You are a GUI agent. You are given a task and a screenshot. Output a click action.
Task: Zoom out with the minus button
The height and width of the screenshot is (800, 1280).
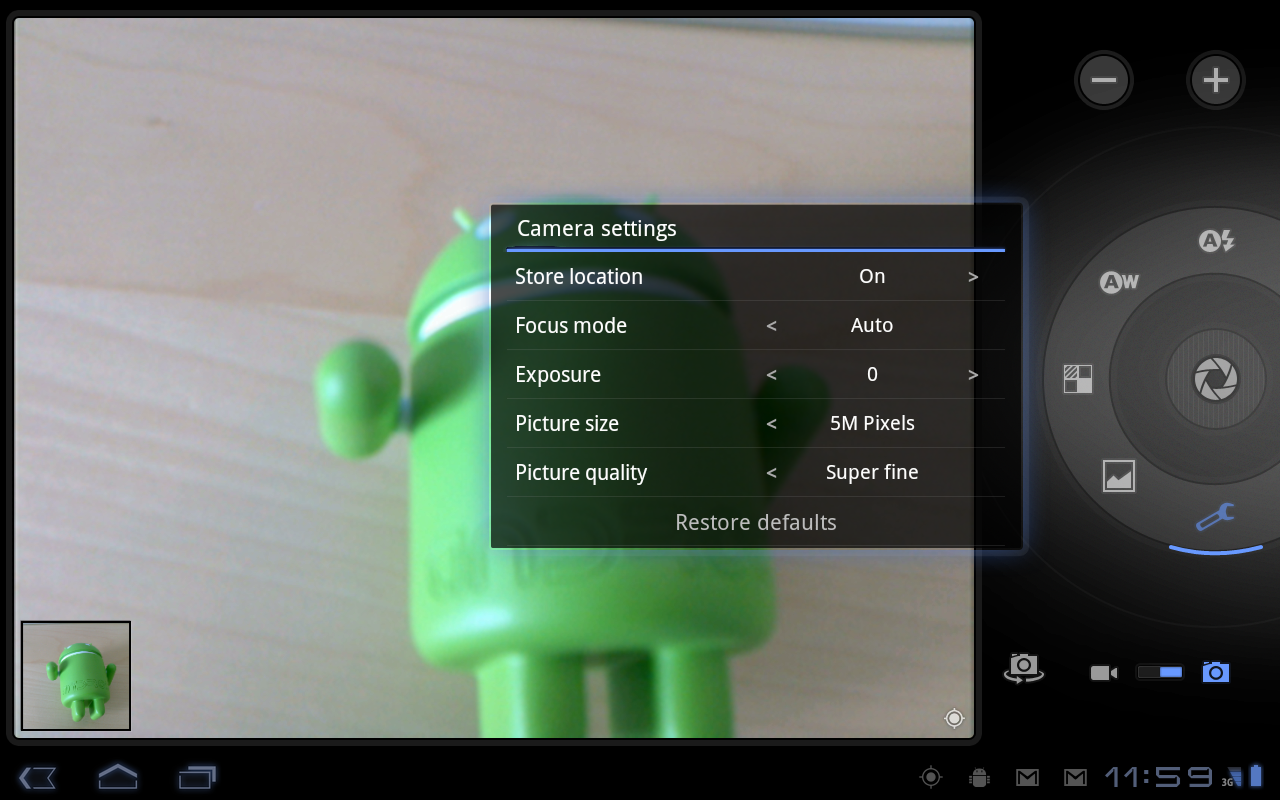tap(1104, 80)
